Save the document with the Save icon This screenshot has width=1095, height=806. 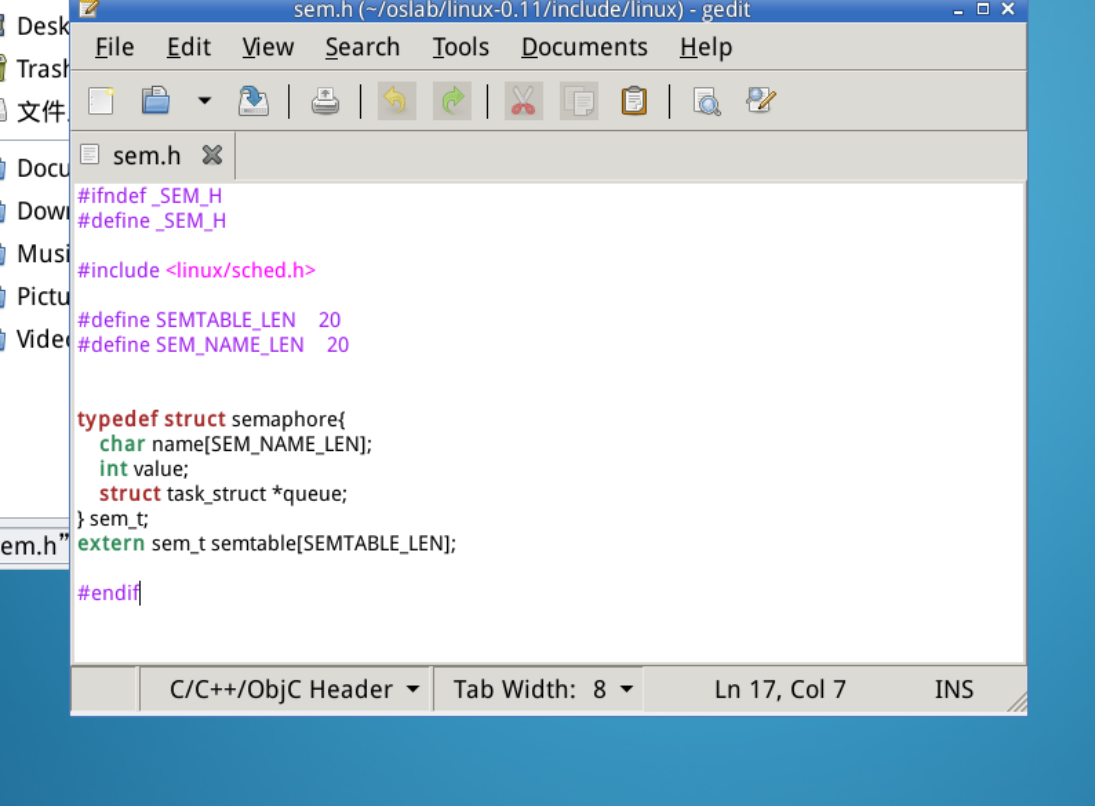point(253,101)
